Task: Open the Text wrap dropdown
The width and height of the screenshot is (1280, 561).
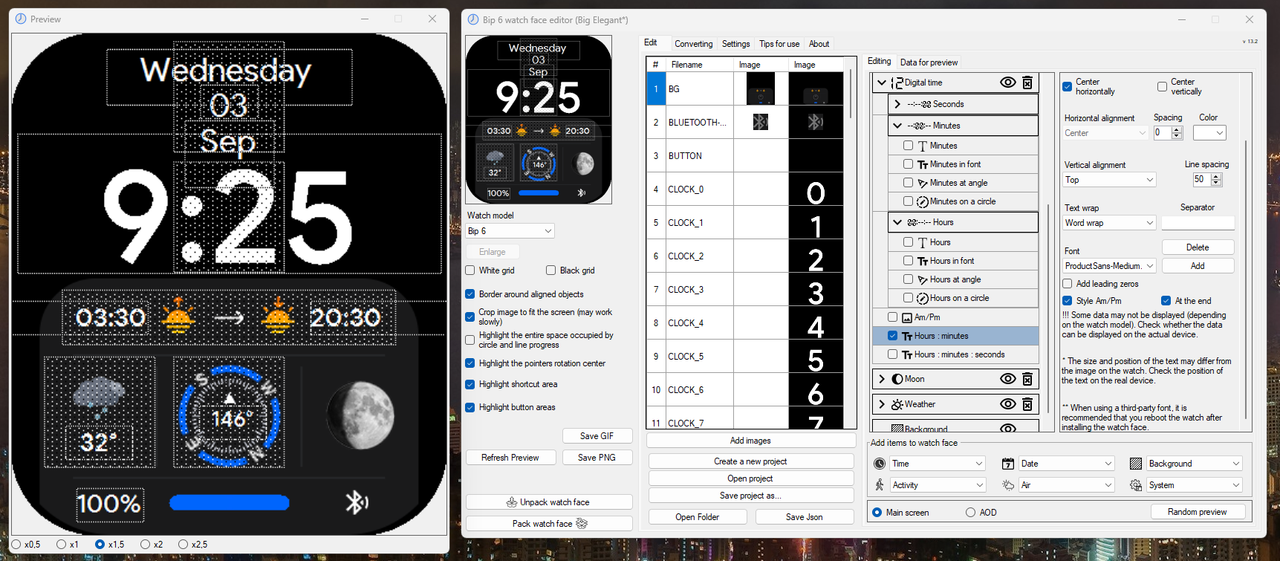Action: (1110, 223)
